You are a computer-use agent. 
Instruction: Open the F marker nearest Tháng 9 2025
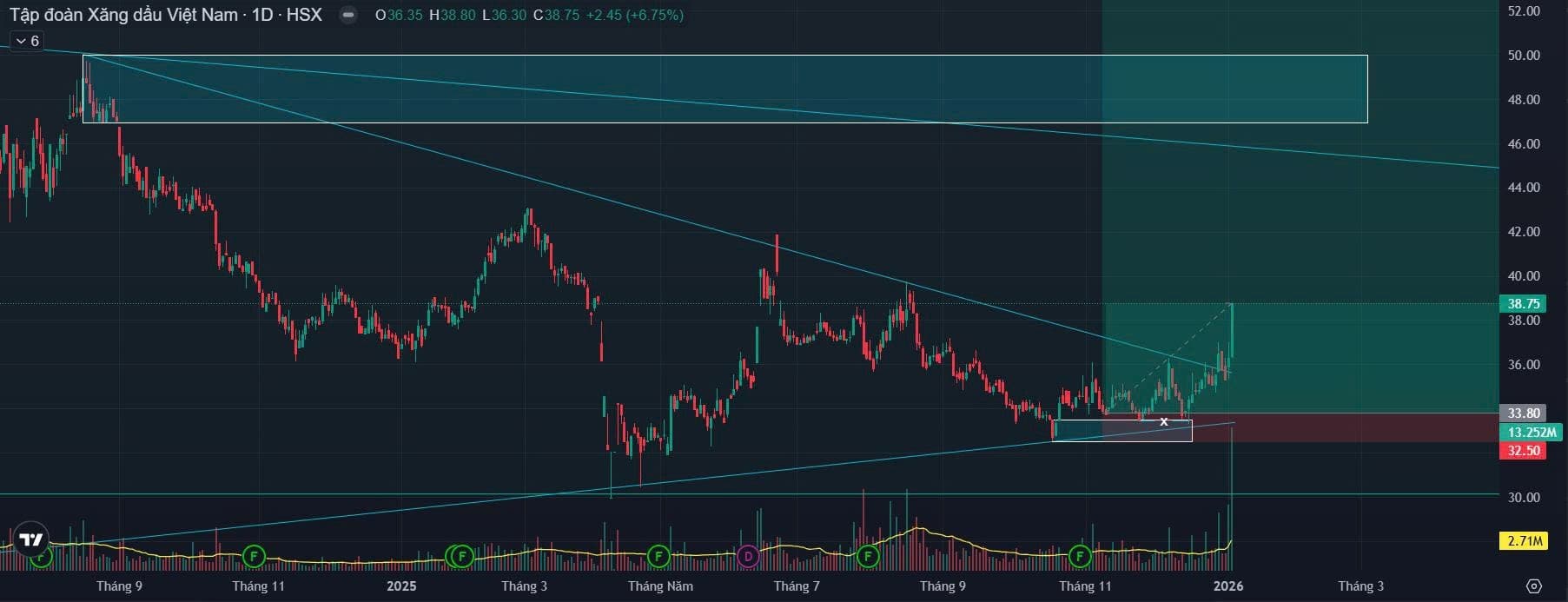point(867,556)
